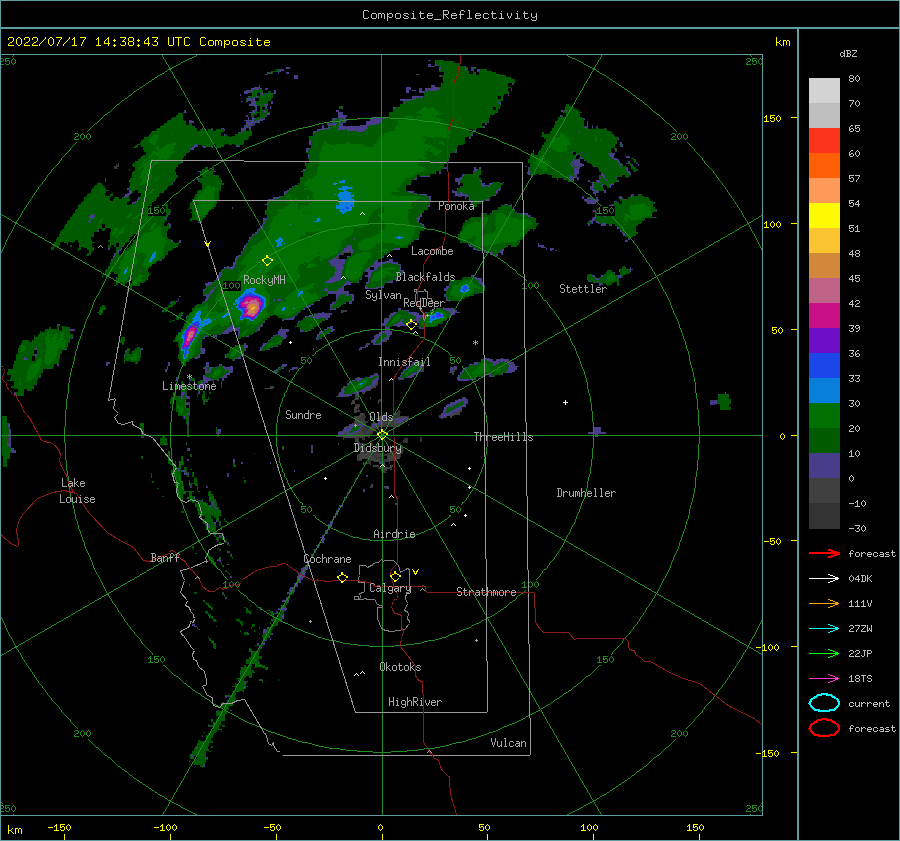Click the magenta 18TS arrow legend icon
This screenshot has height=841, width=900.
[x=824, y=679]
